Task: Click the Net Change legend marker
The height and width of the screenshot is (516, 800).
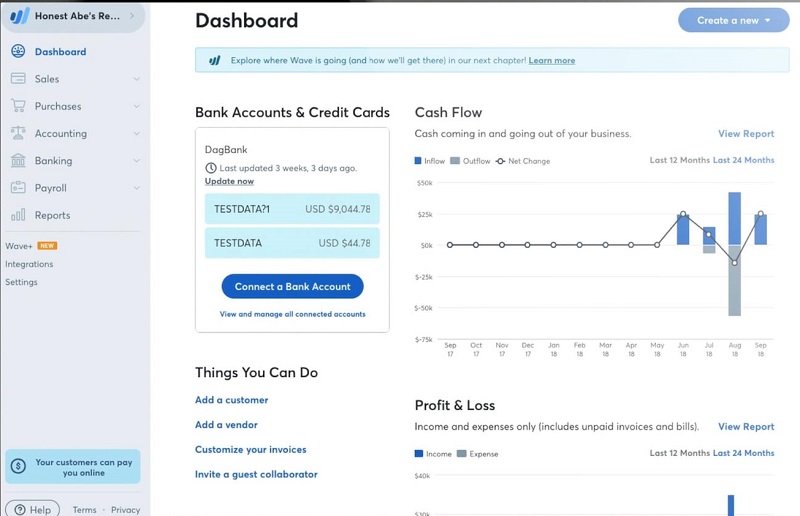Action: click(x=501, y=161)
